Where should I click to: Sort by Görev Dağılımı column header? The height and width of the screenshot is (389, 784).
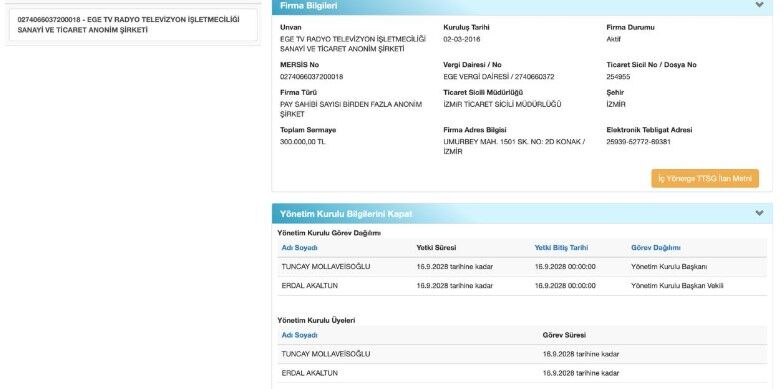click(656, 248)
